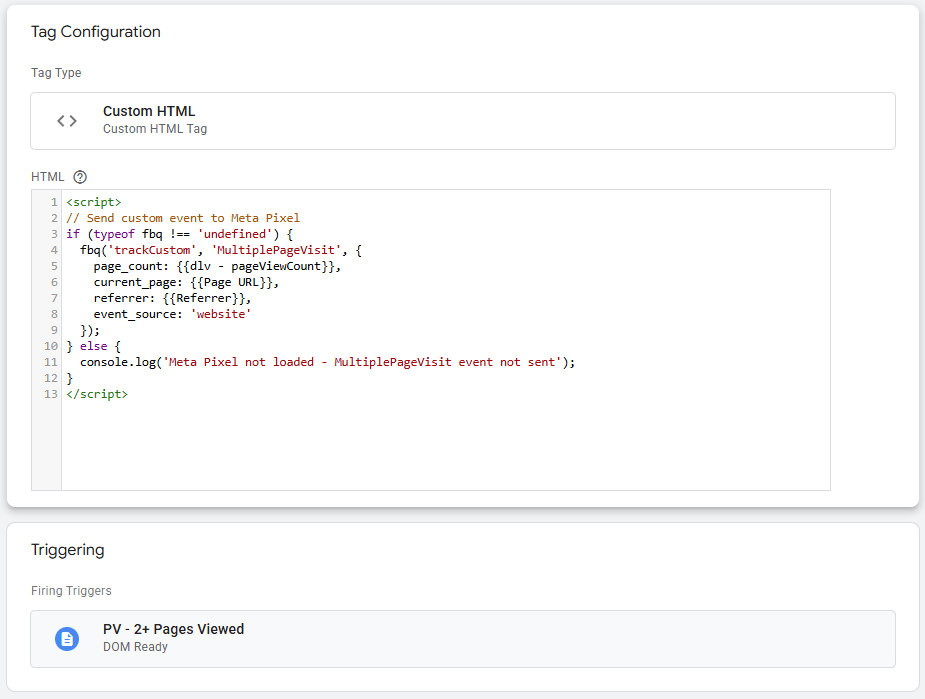
Task: Click the Firing Triggers label
Action: pyautogui.click(x=71, y=590)
